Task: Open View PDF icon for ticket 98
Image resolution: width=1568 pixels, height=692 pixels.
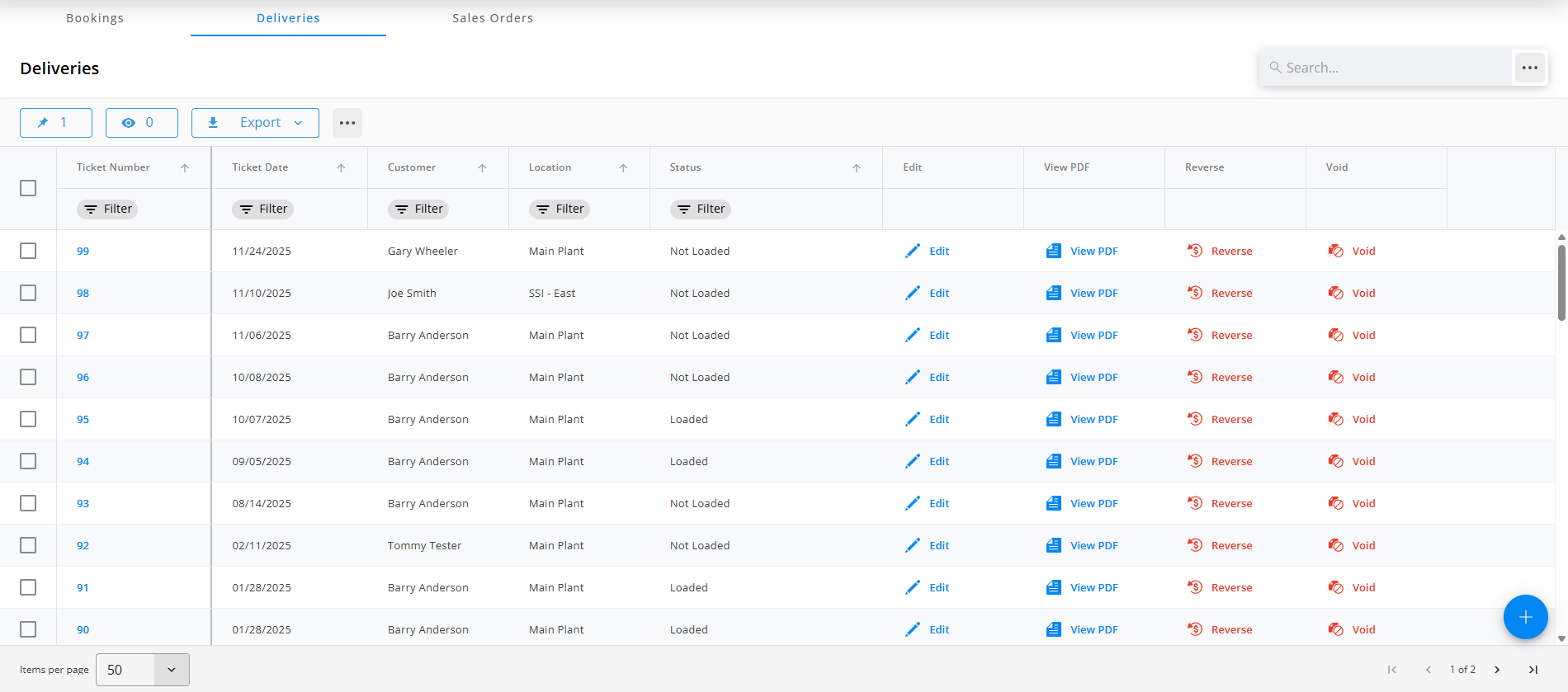Action: click(x=1054, y=293)
